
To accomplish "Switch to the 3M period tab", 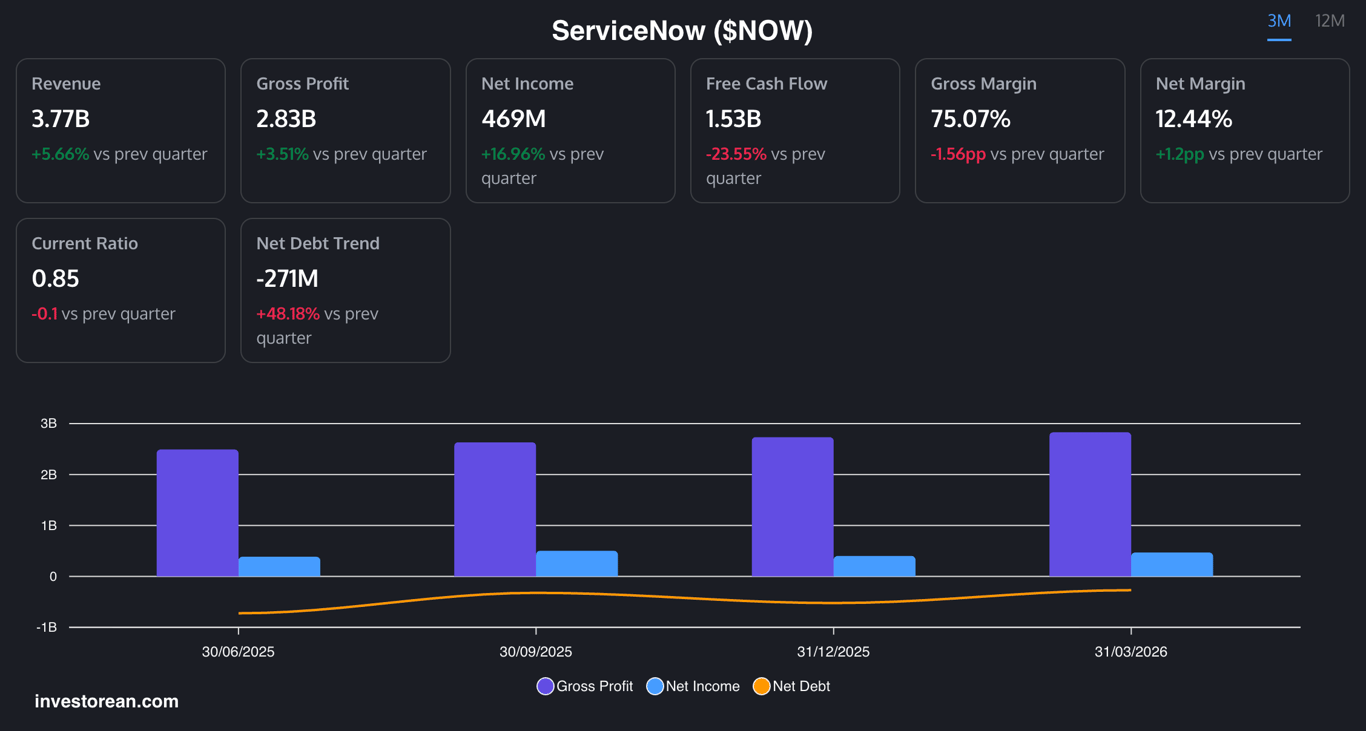I will 1279,21.
